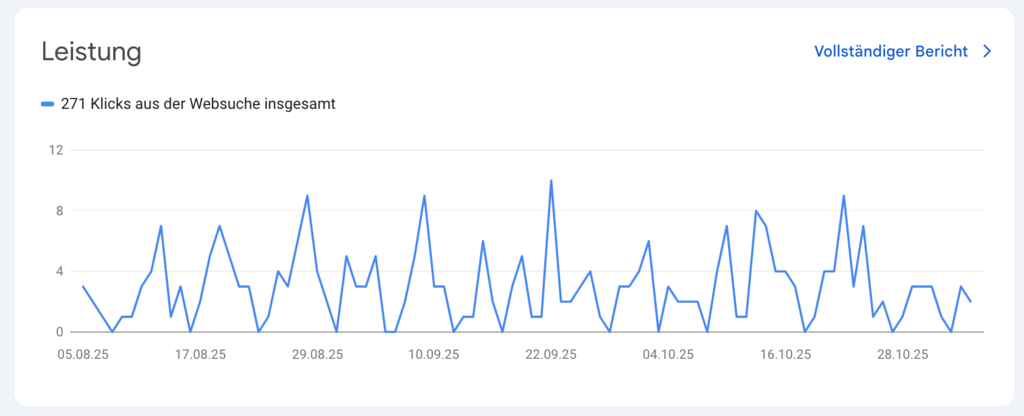Open the Vollständiger Bericht link
1024x416 pixels.
890,52
